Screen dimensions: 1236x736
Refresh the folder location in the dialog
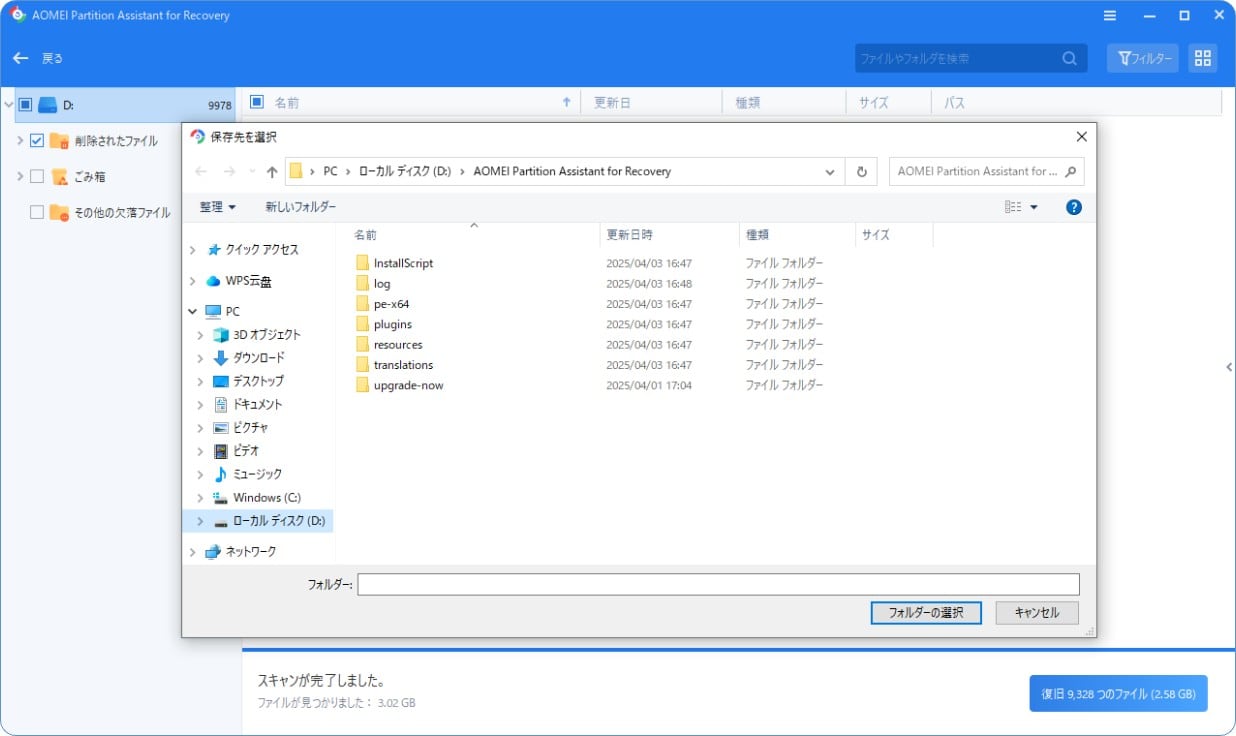tap(861, 172)
